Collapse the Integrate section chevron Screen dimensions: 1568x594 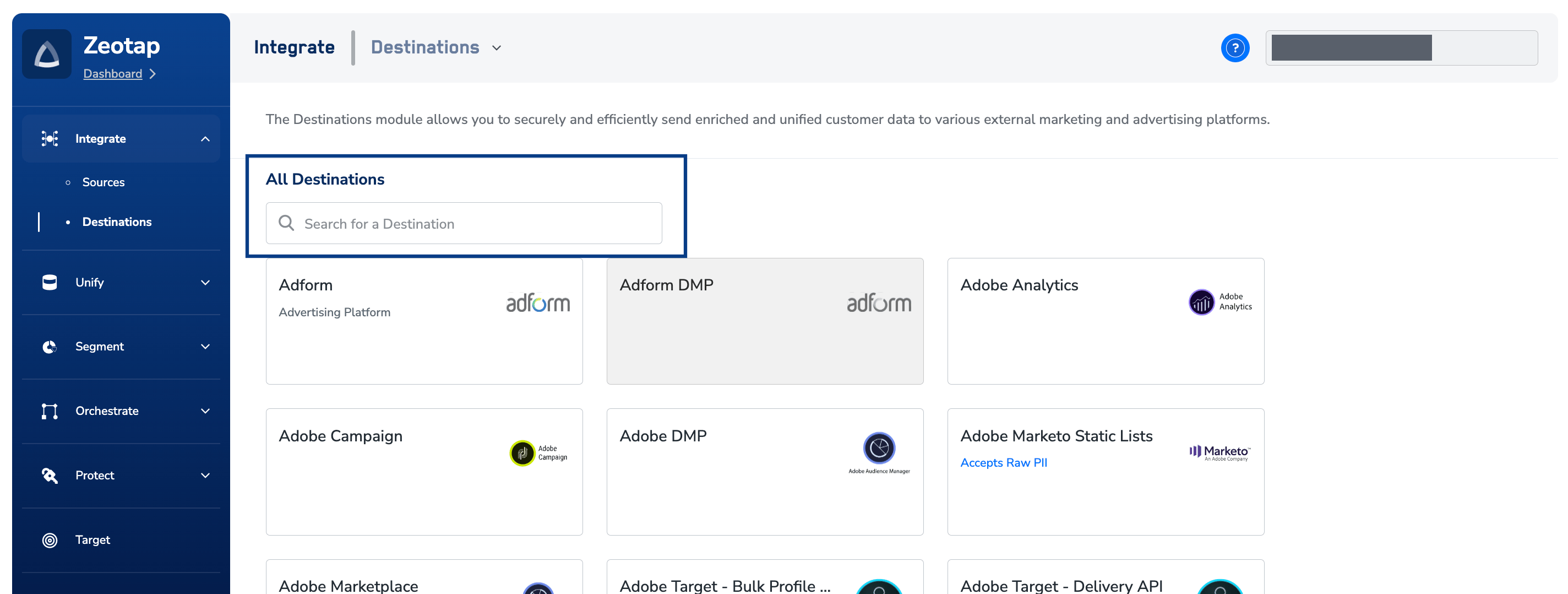pos(205,139)
